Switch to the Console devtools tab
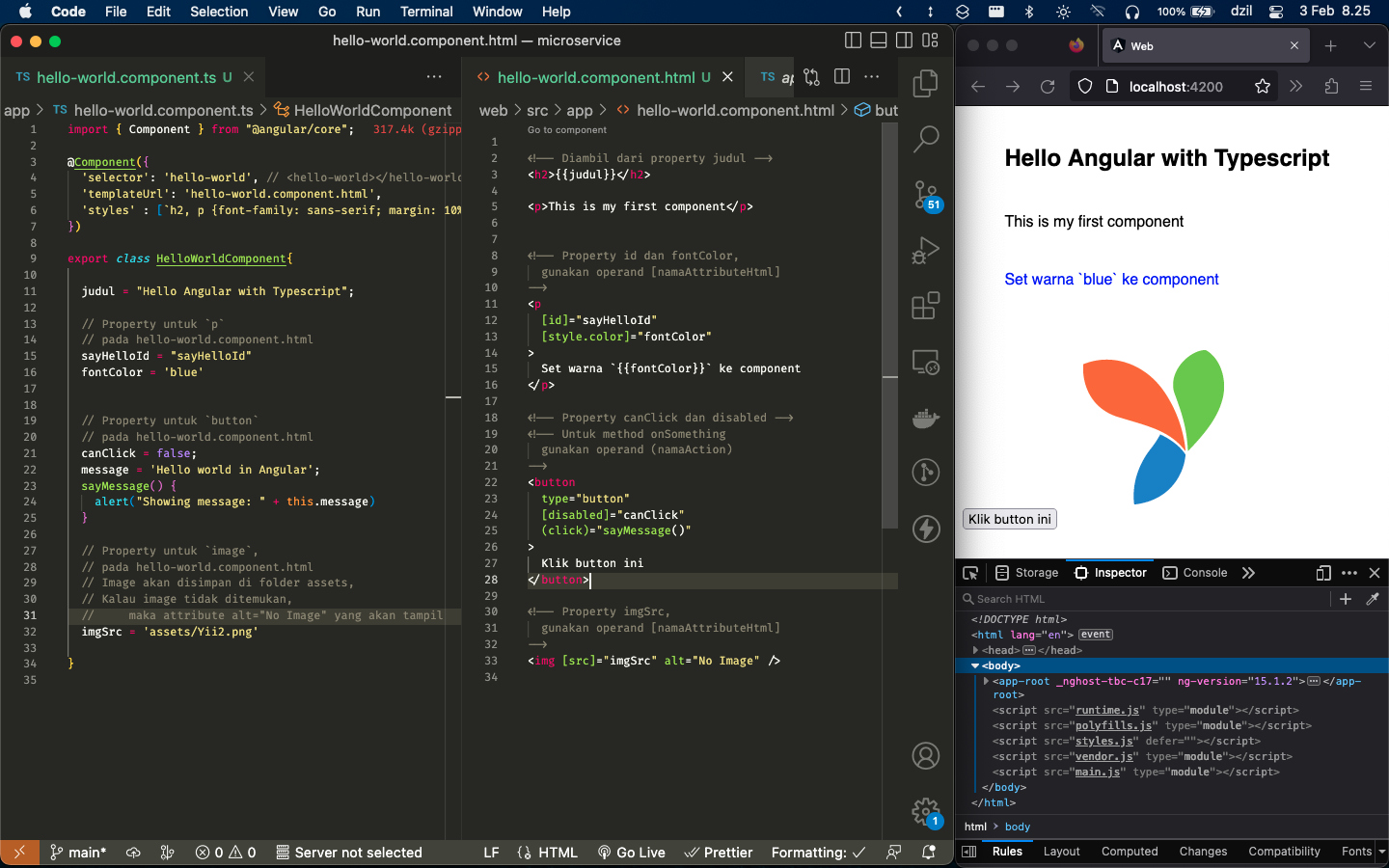 (1195, 573)
